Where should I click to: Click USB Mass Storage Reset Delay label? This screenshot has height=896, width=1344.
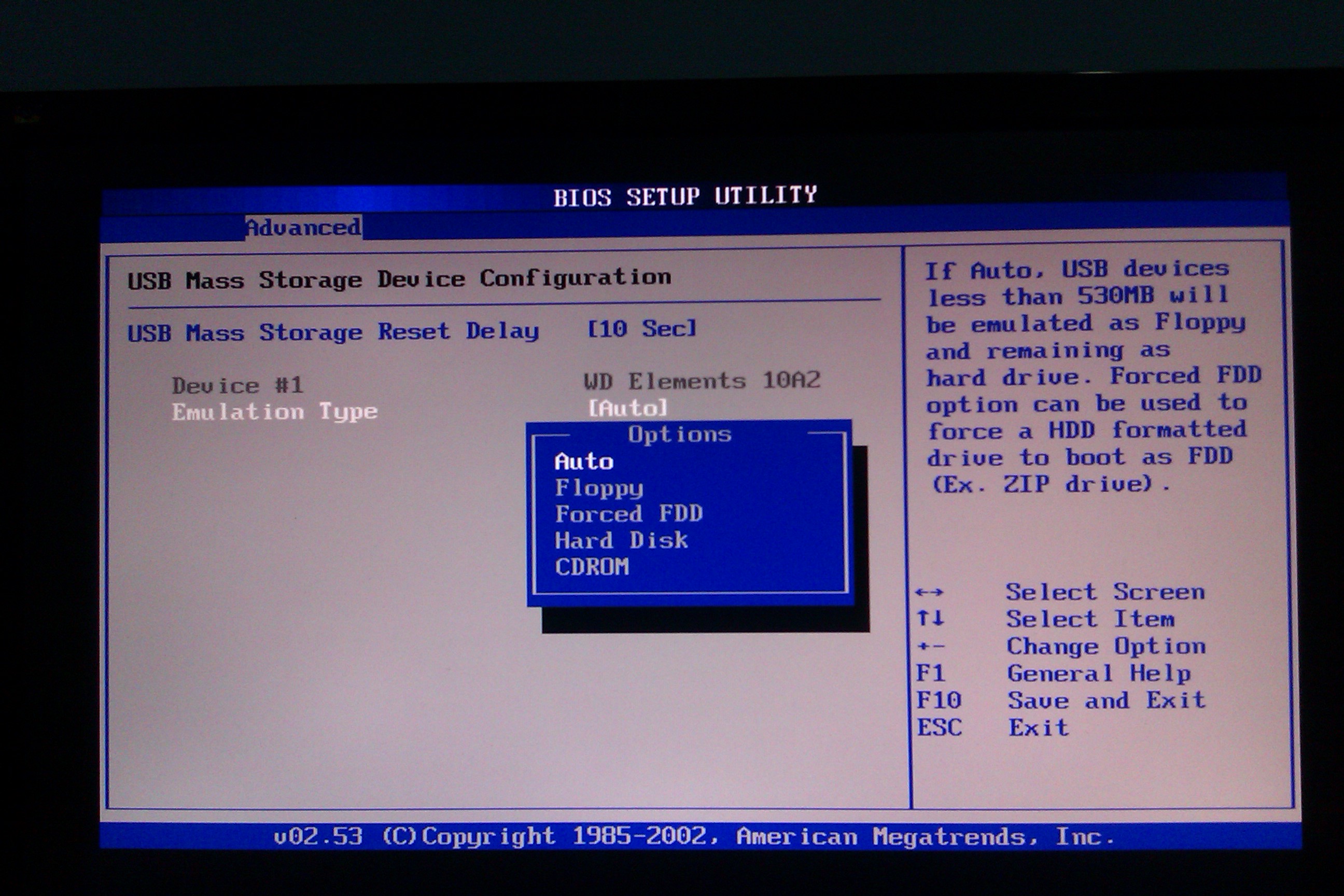(332, 332)
